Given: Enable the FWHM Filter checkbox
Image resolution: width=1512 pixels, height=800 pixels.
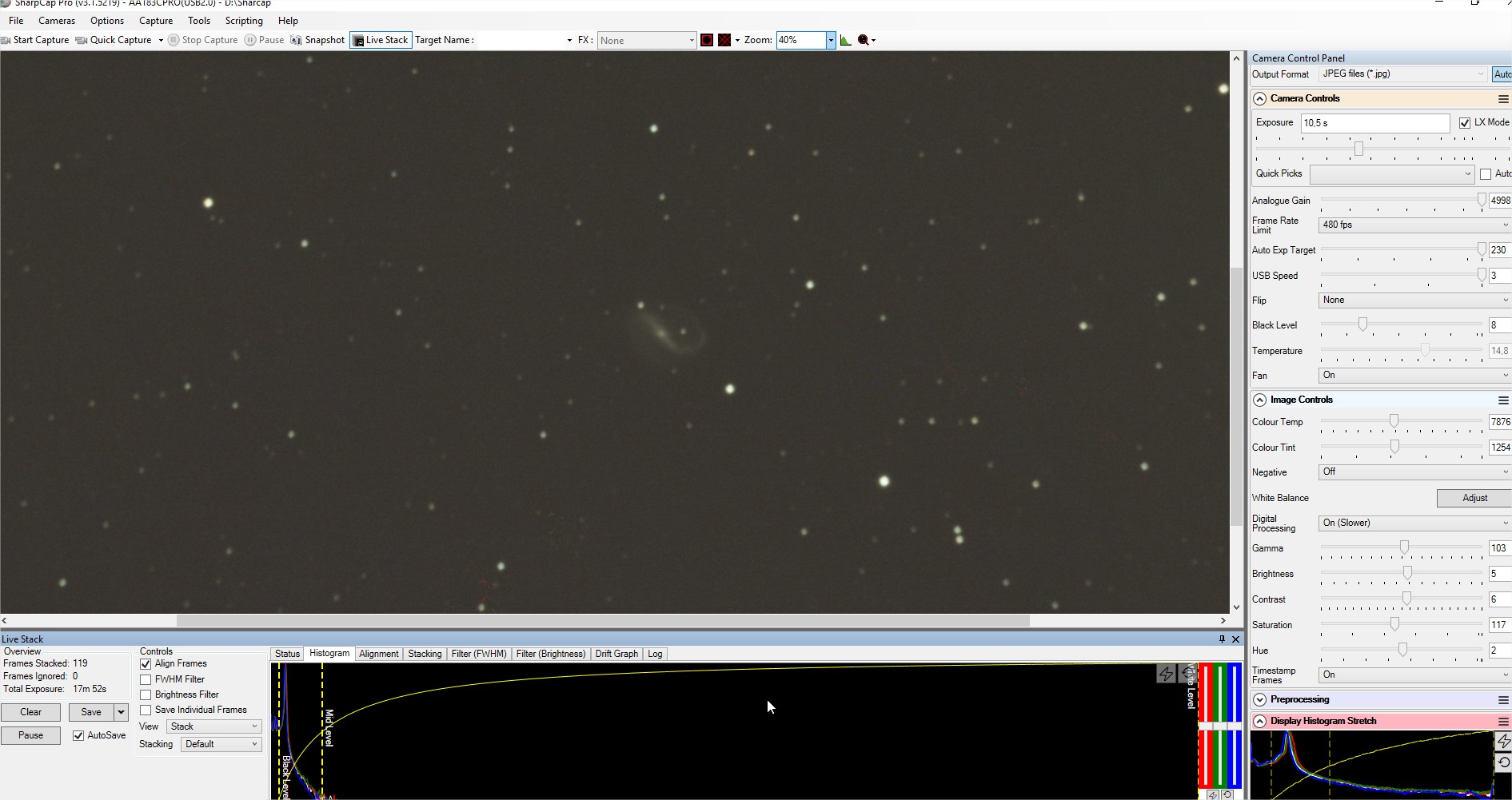Looking at the screenshot, I should click(x=146, y=680).
